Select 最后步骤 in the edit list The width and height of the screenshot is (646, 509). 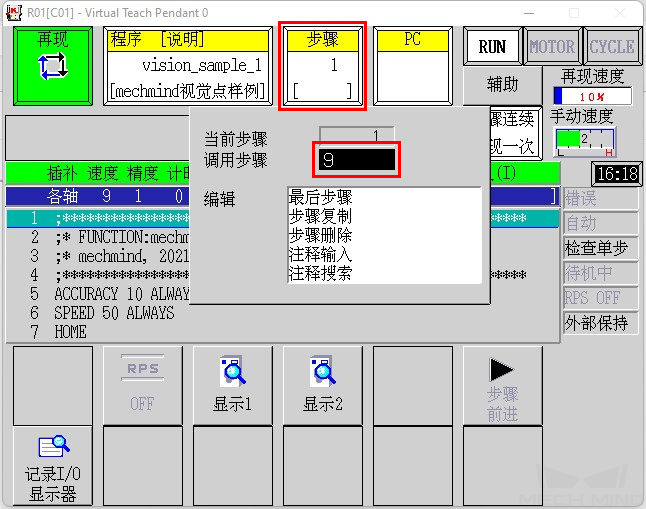tap(320, 197)
